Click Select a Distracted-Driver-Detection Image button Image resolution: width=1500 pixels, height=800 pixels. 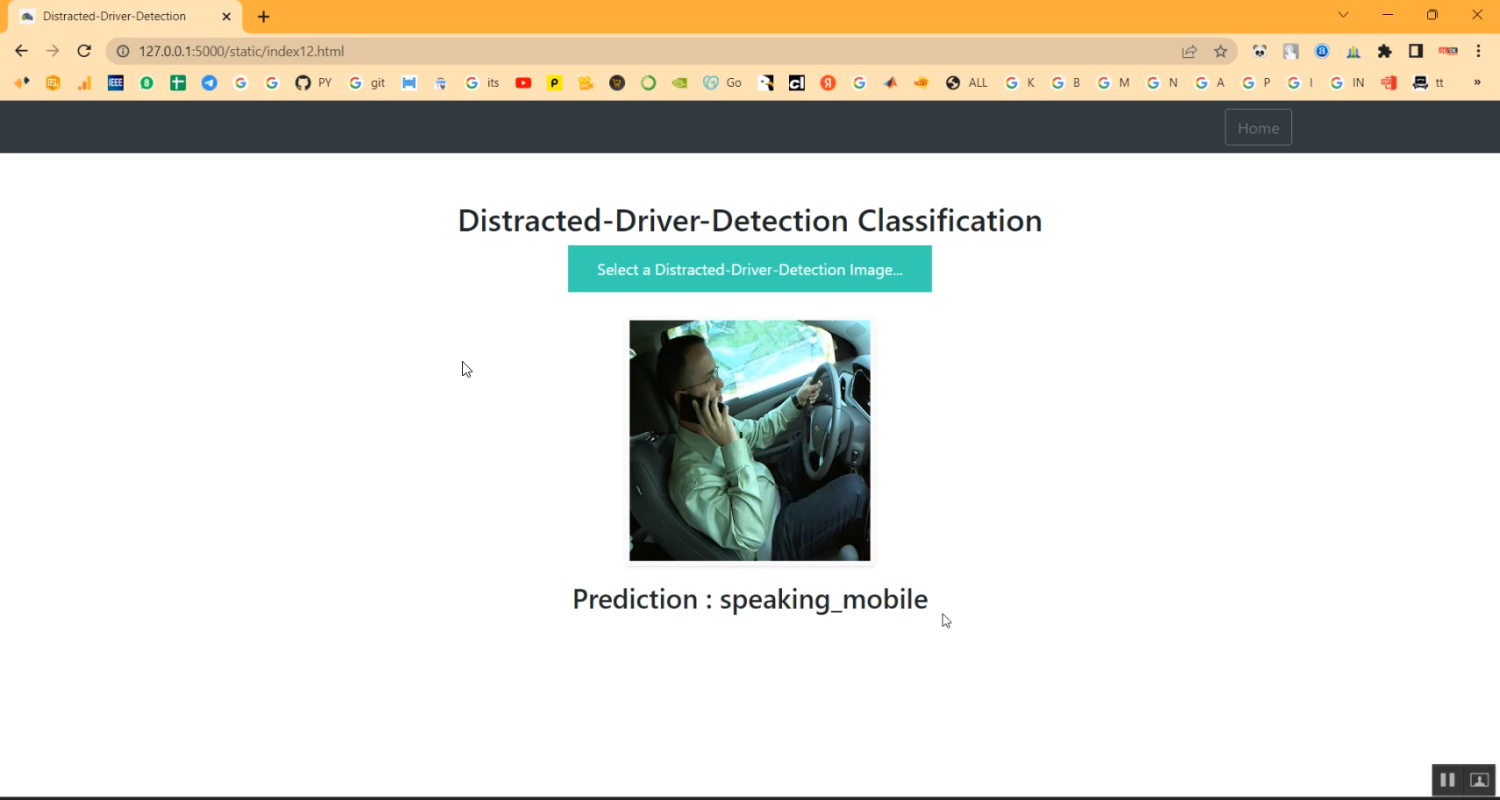click(x=749, y=269)
